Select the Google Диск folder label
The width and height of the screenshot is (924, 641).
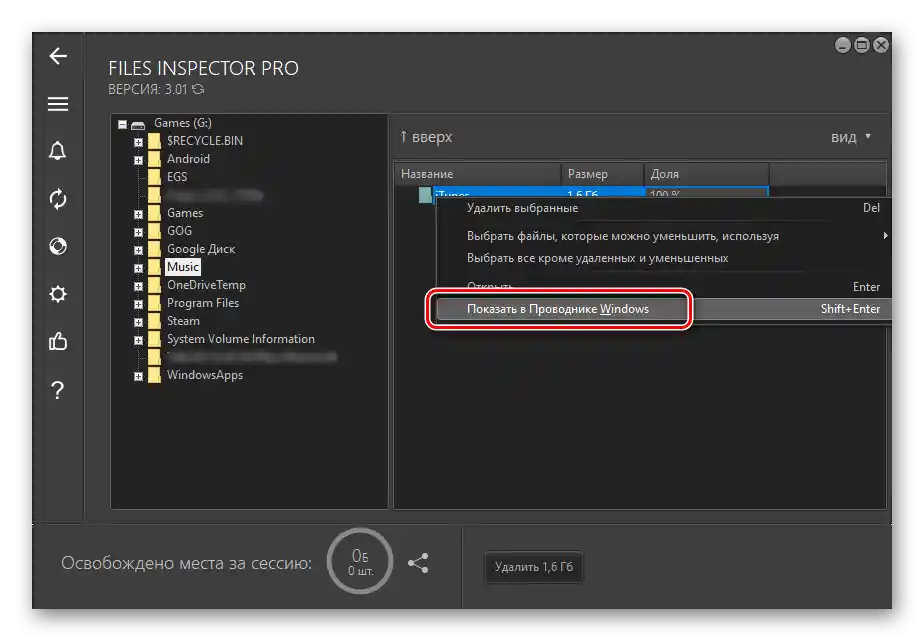200,249
